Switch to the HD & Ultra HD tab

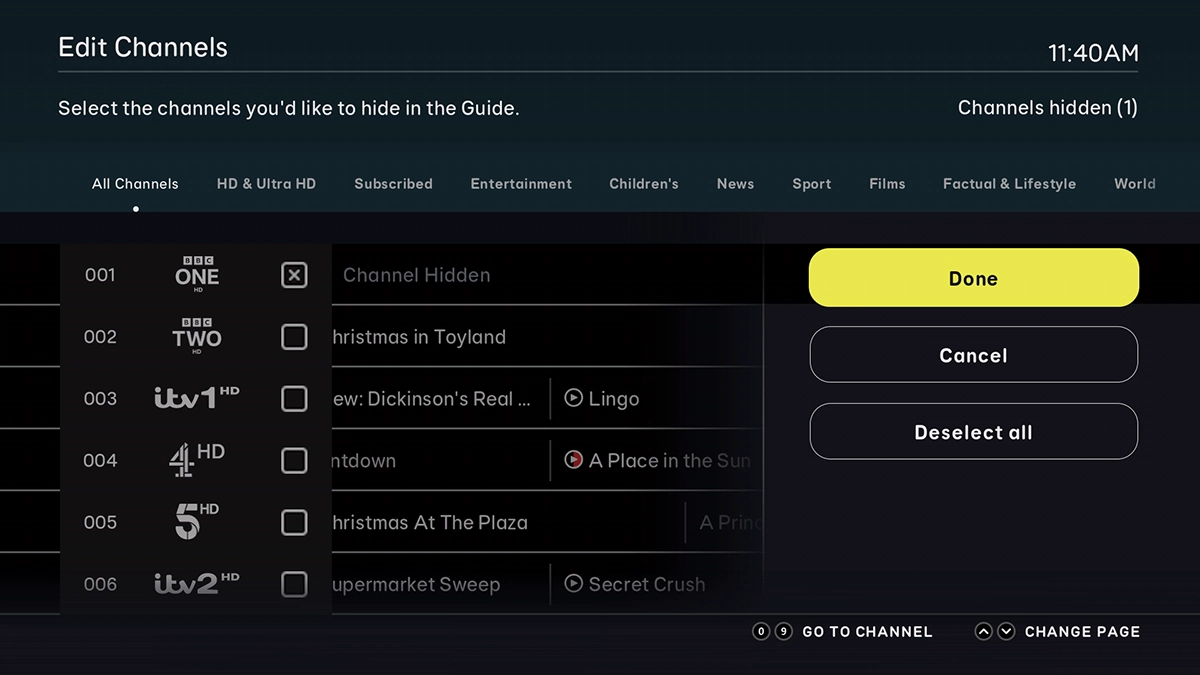click(x=266, y=184)
